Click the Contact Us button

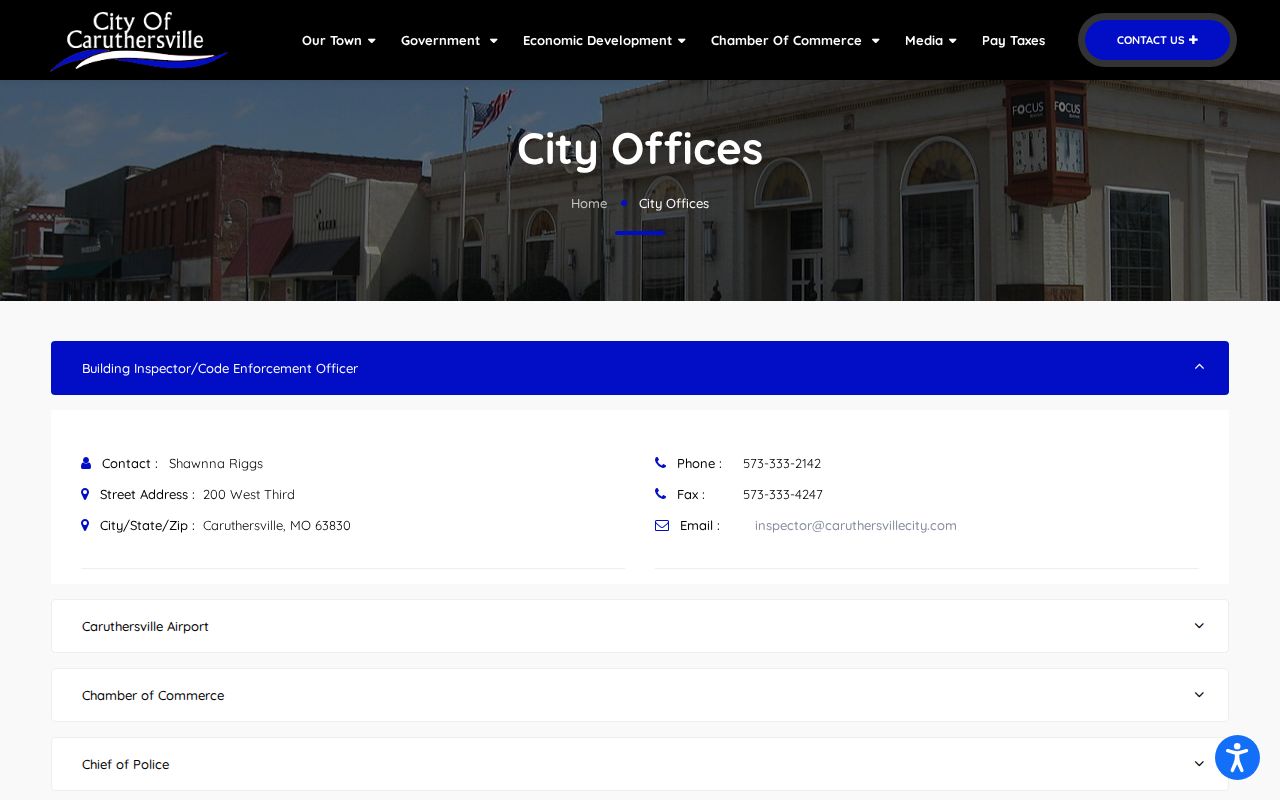tap(1157, 40)
